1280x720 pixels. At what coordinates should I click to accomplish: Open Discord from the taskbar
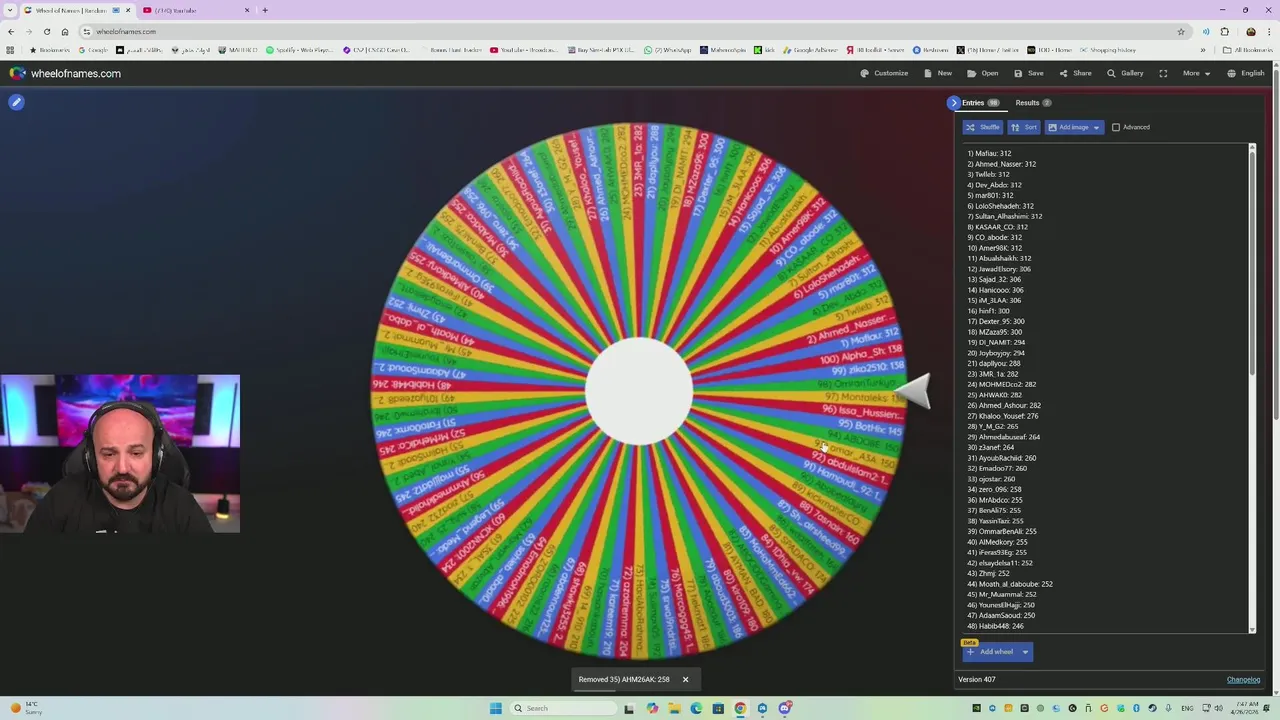click(x=784, y=708)
